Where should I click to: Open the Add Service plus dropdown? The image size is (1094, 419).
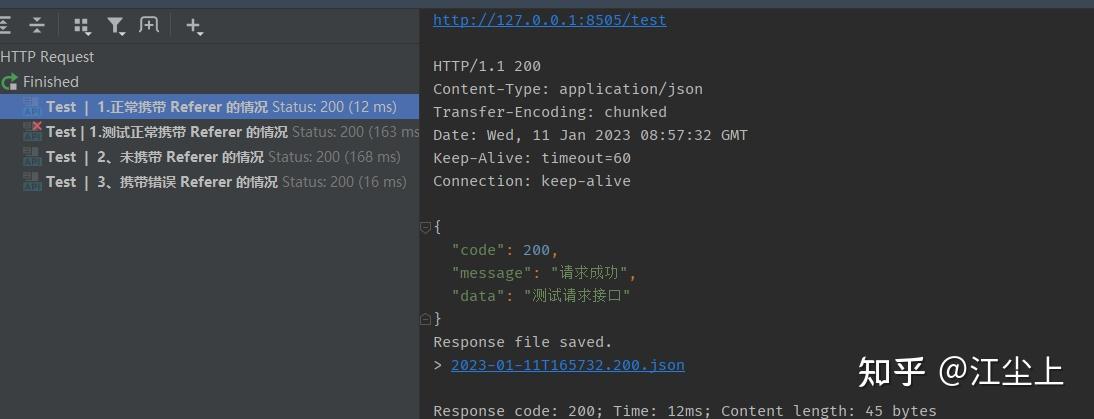pyautogui.click(x=194, y=26)
